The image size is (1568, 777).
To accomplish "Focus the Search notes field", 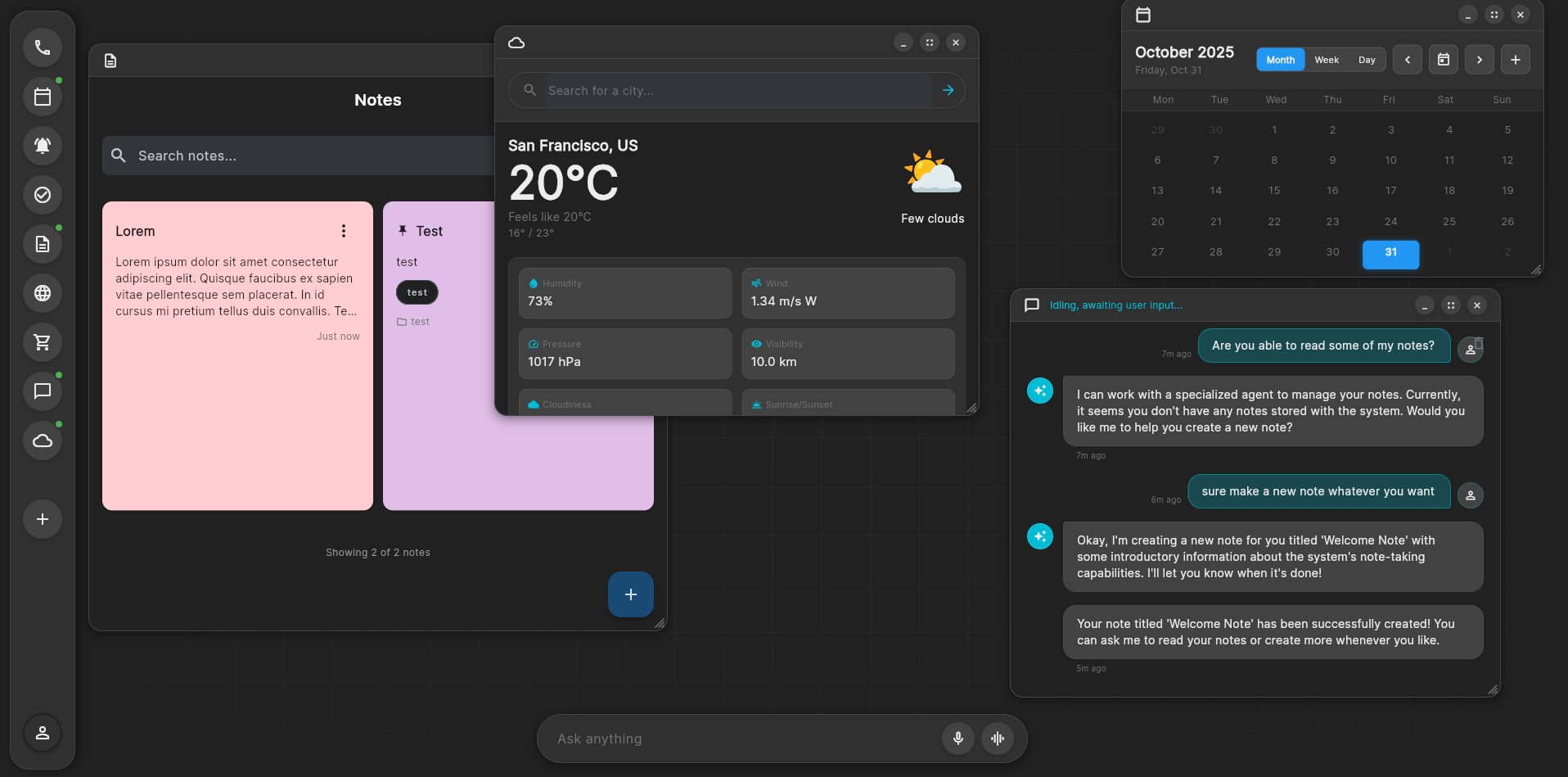I will point(299,156).
